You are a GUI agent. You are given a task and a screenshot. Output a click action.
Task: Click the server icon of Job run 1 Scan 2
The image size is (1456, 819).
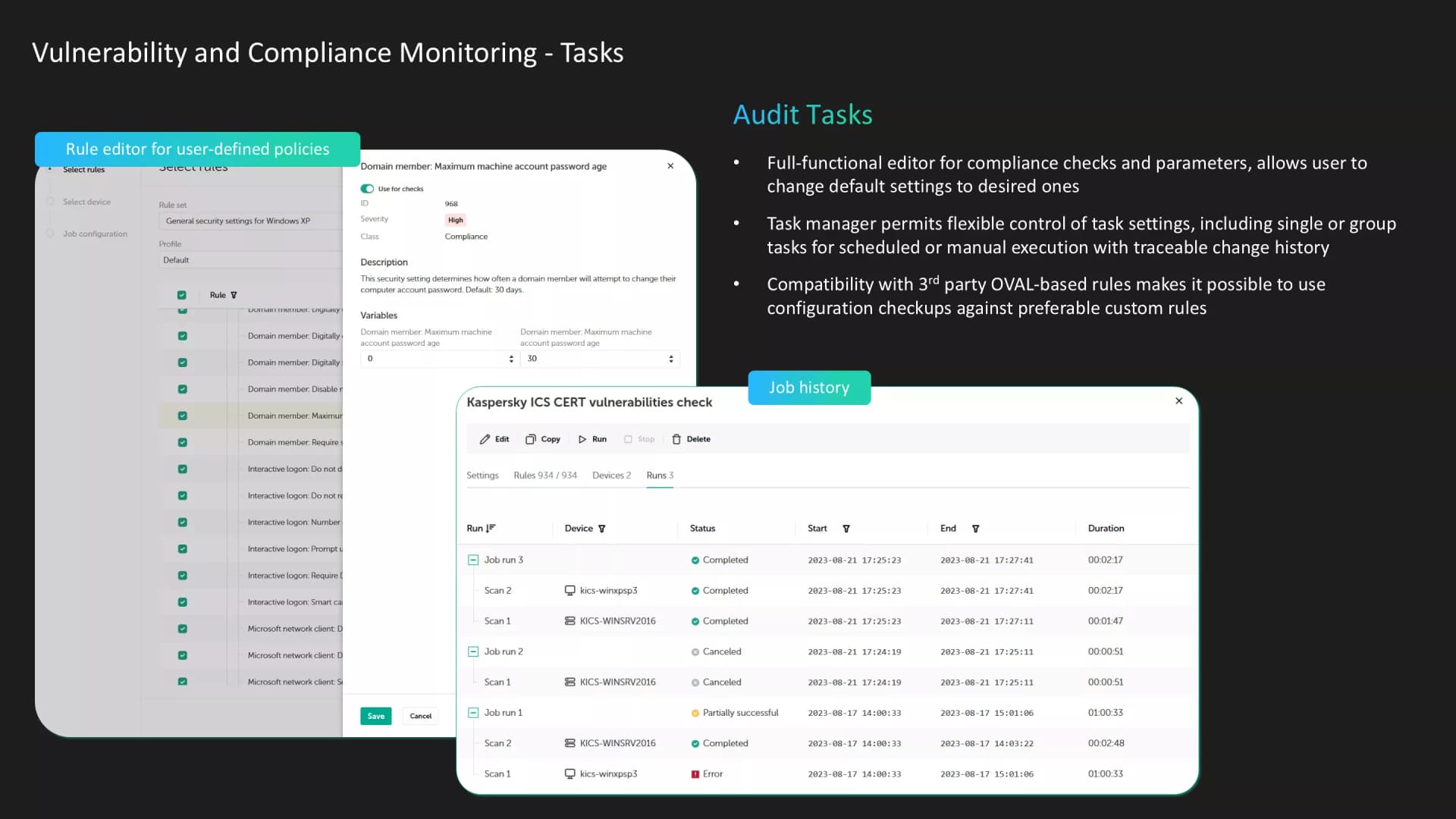pos(570,743)
